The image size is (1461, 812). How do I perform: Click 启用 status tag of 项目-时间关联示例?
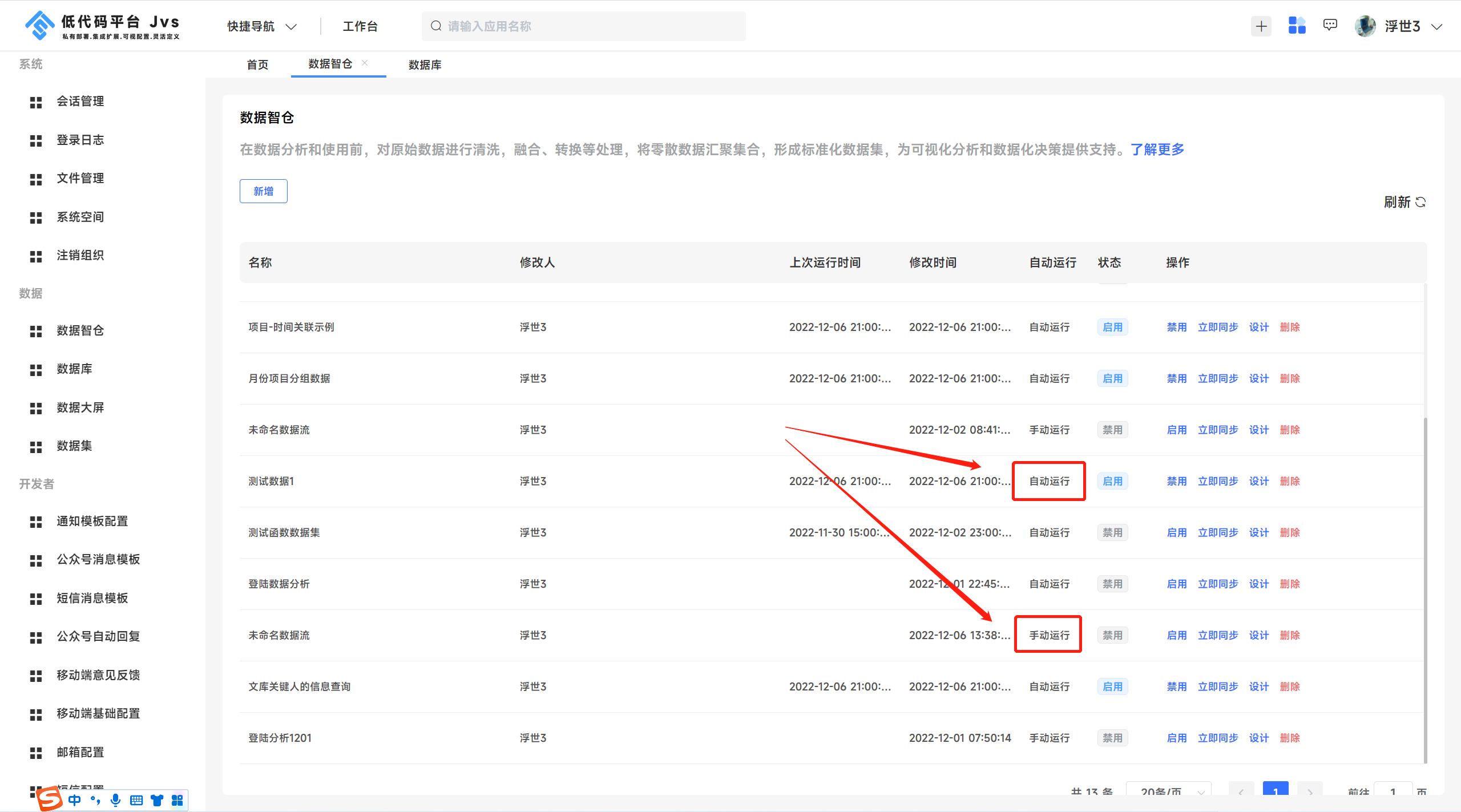click(x=1112, y=327)
